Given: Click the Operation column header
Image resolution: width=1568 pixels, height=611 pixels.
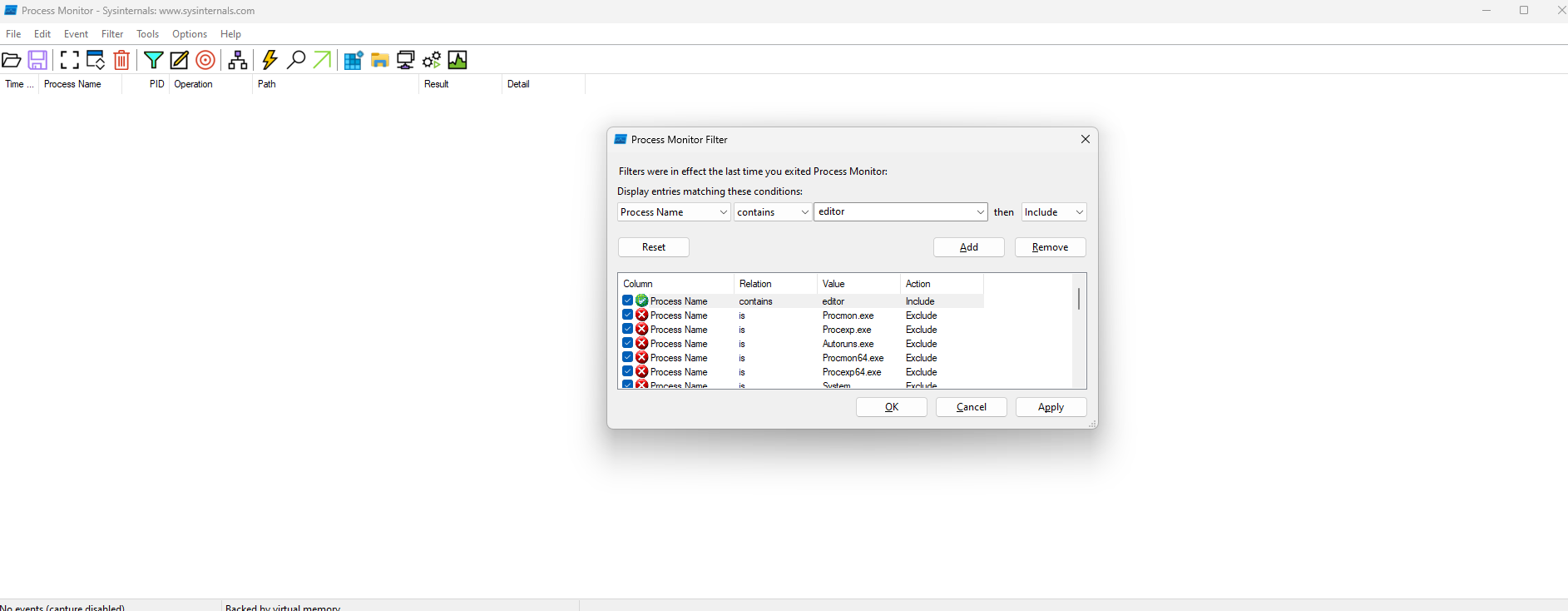Looking at the screenshot, I should (210, 84).
